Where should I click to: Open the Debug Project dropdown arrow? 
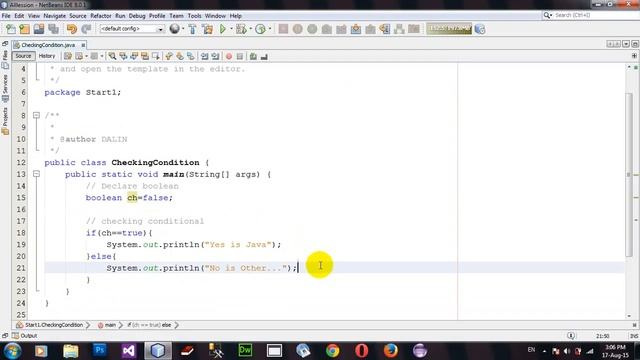pyautogui.click(x=251, y=29)
